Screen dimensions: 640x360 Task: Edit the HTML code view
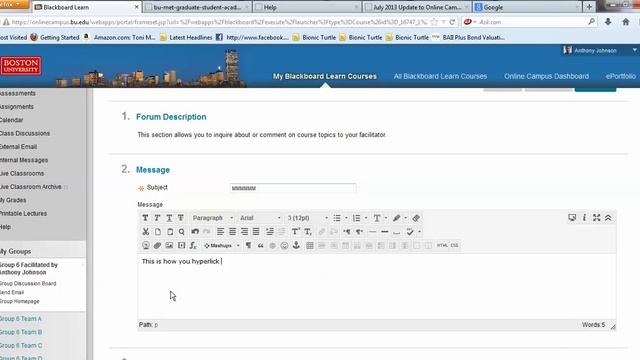click(442, 245)
